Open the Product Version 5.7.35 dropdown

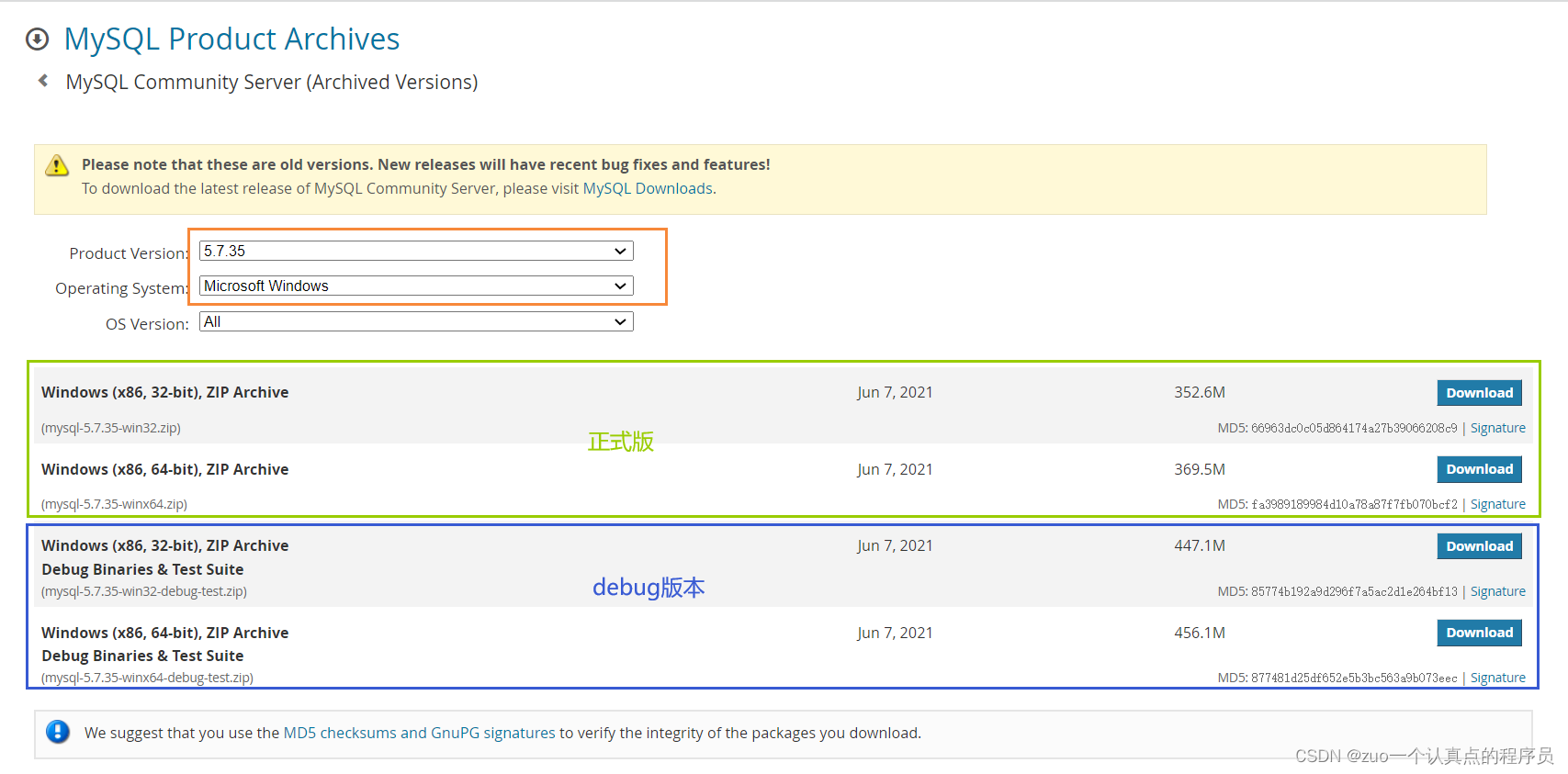(416, 251)
